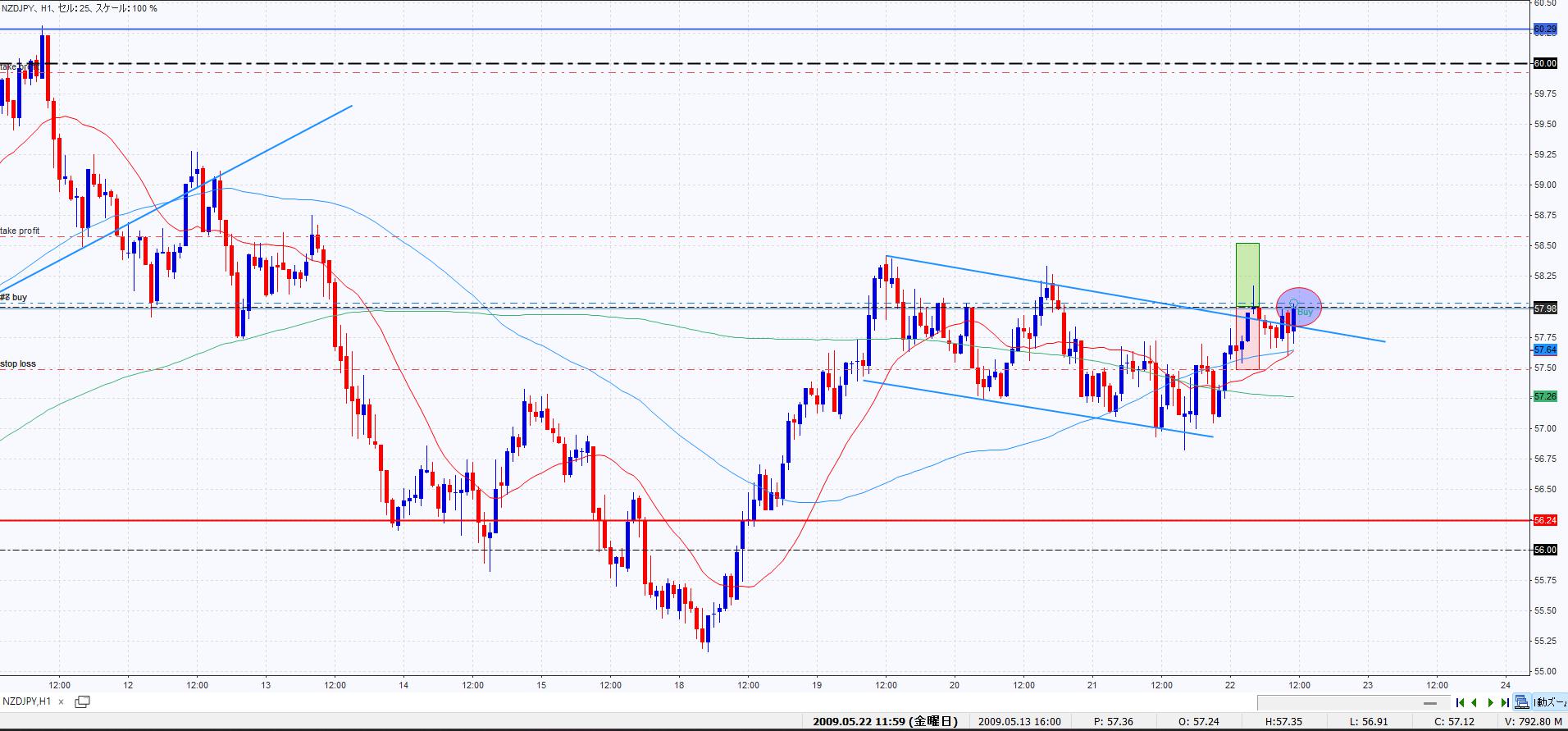The width and height of the screenshot is (1568, 731).
Task: Step chart one bar forward
Action: click(x=1490, y=702)
